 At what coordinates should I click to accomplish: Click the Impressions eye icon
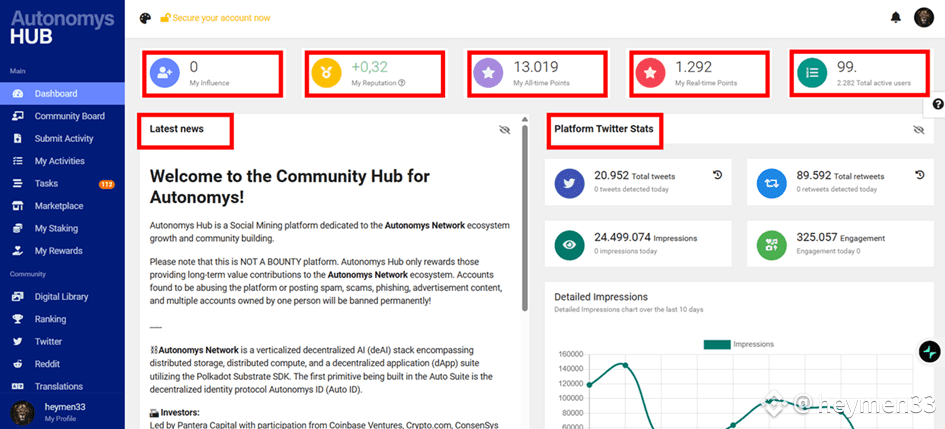(569, 245)
